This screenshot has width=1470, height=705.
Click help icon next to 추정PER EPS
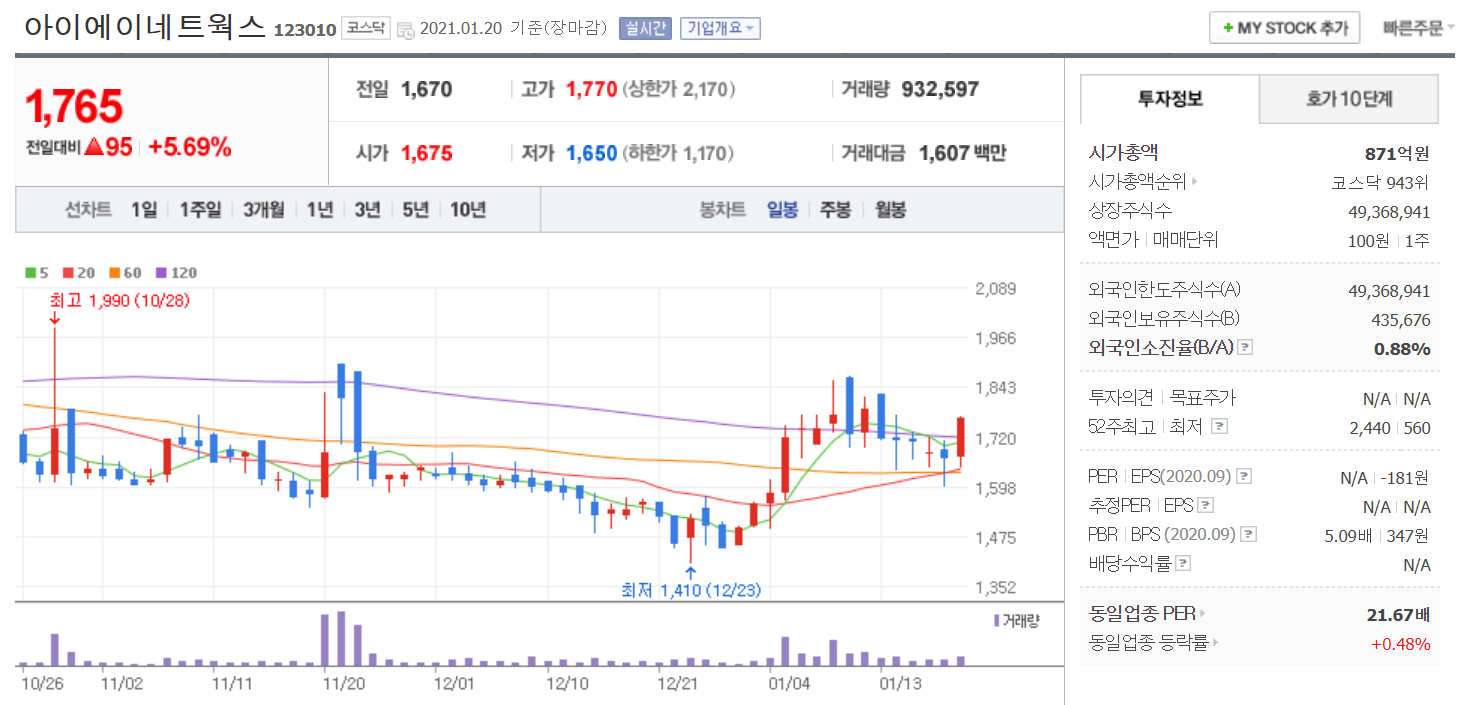(1205, 506)
